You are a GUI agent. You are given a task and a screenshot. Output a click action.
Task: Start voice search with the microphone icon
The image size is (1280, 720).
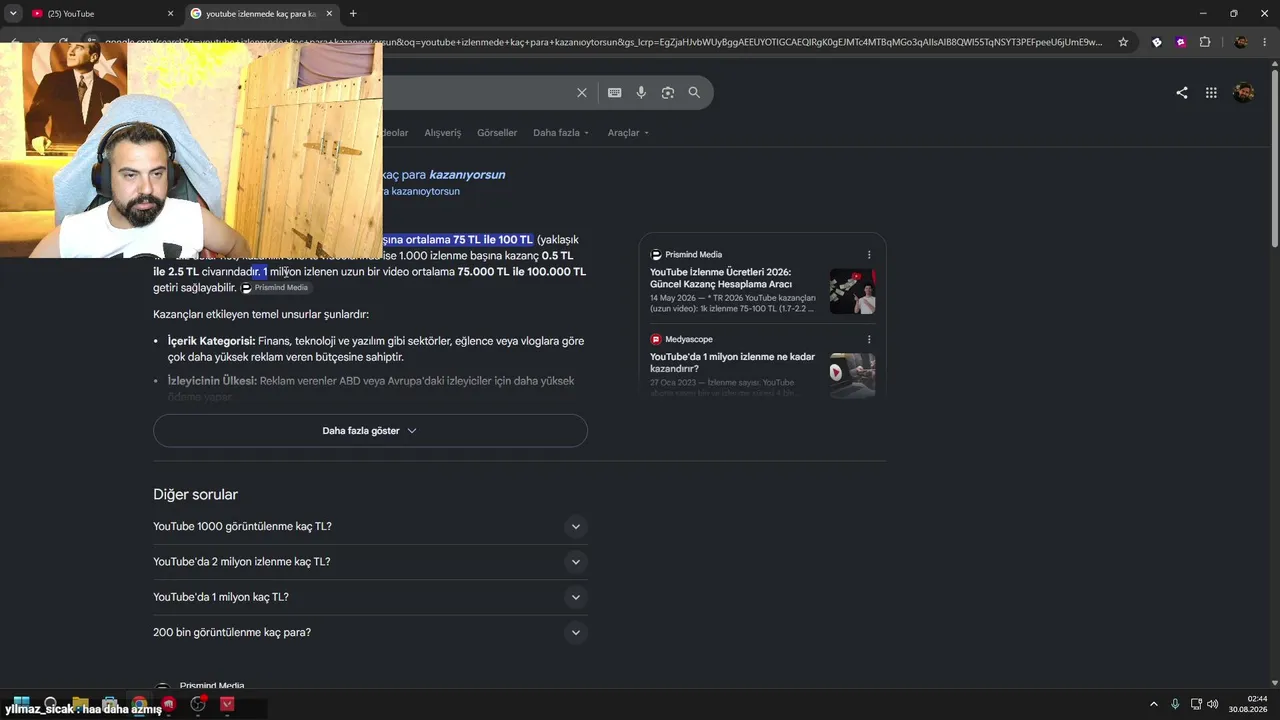(x=641, y=93)
